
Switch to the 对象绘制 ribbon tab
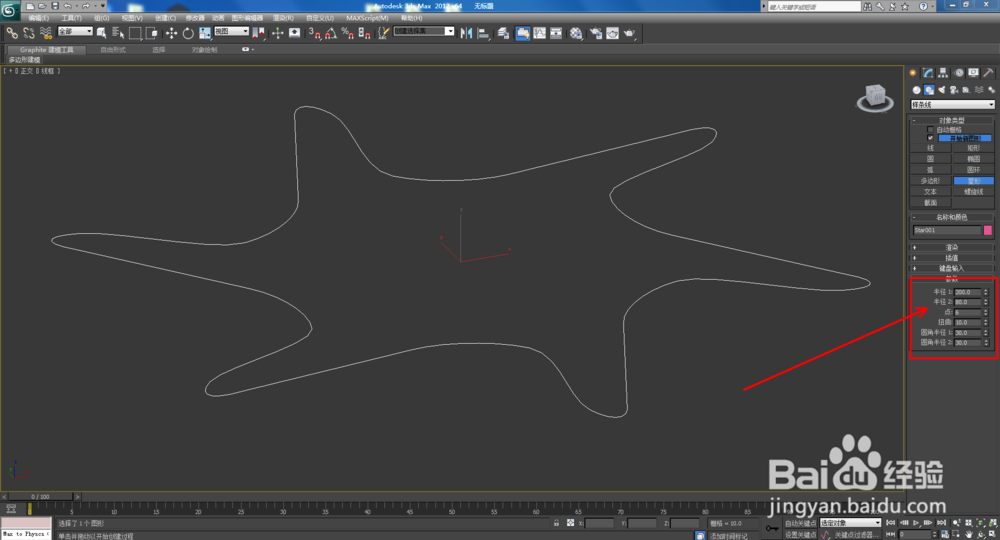[x=204, y=50]
